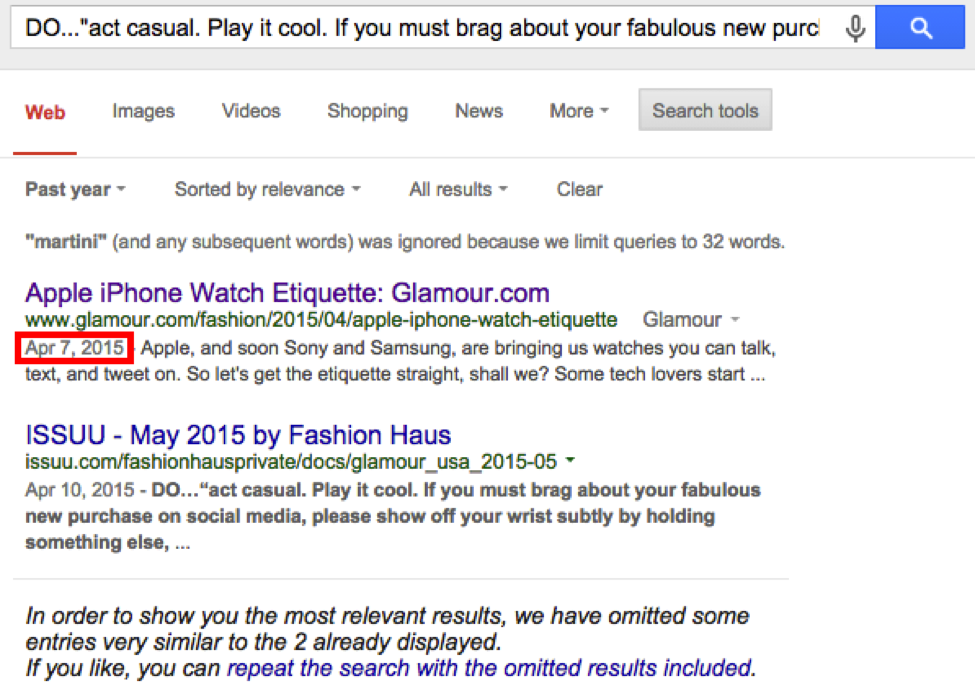Screen dimensions: 975x693
Task: Open the ISSUU May 2015 Fashion Haus result
Action: coord(238,435)
